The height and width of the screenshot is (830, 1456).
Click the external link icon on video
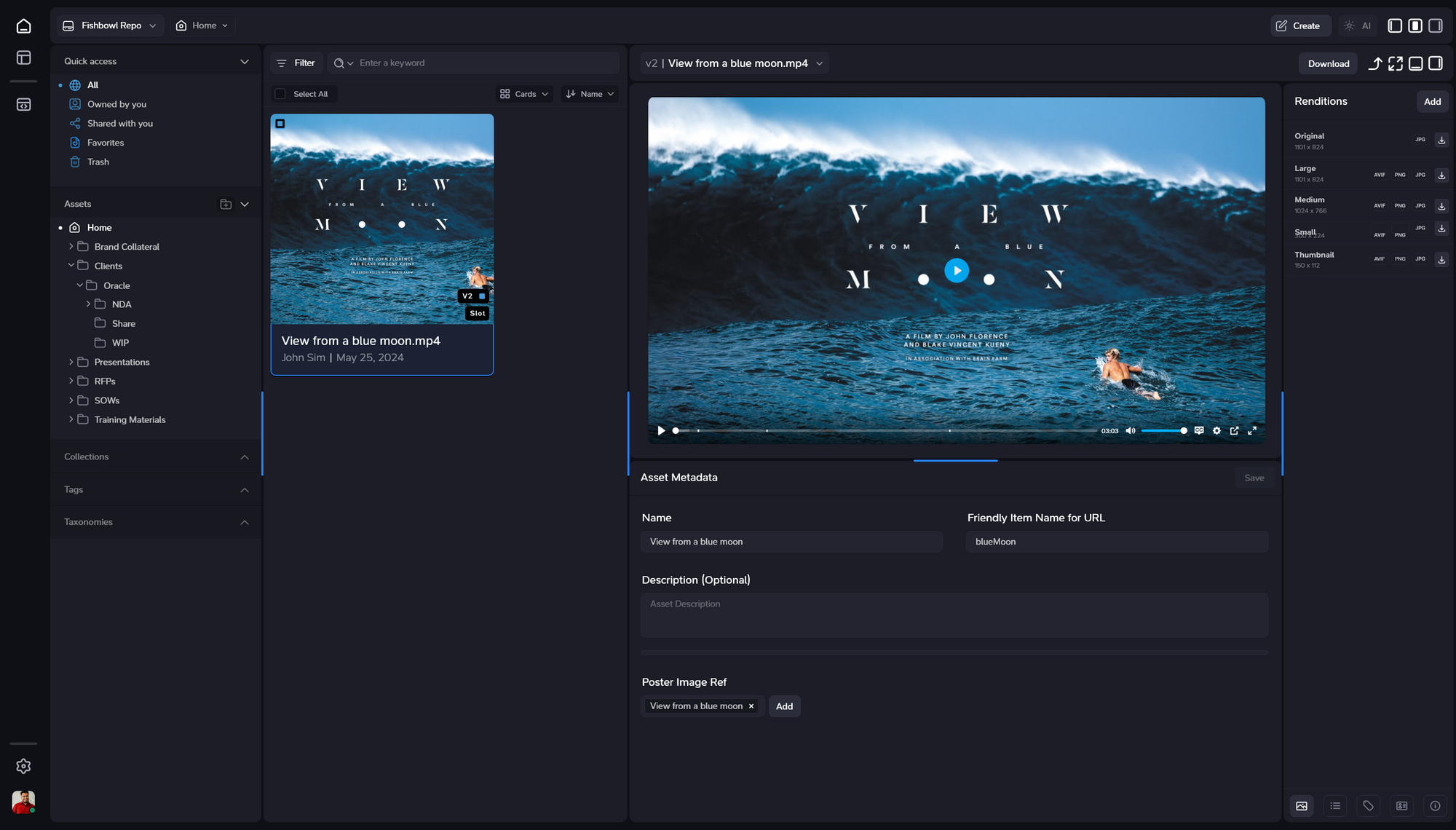[x=1234, y=430]
